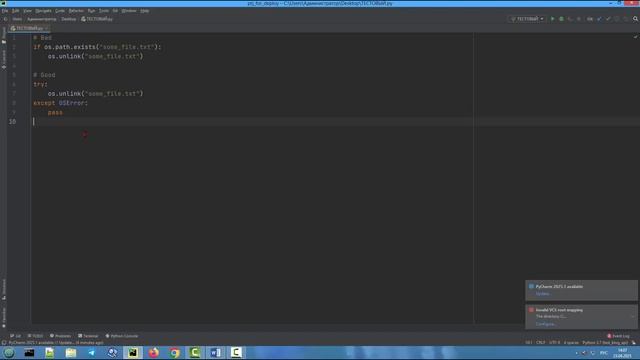Close the open .py editor tab

click(47, 28)
